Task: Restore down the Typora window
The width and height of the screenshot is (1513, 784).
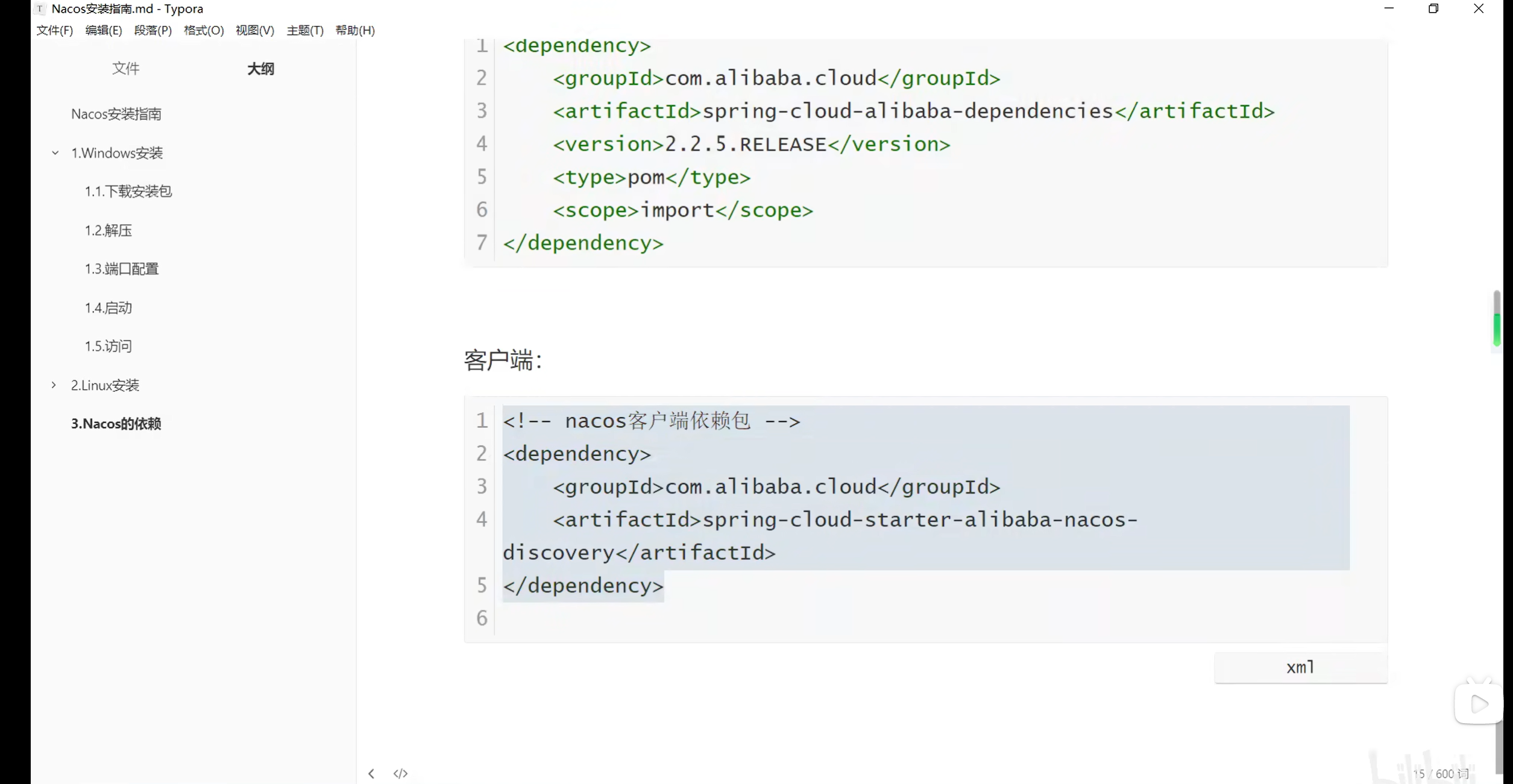Action: point(1433,8)
